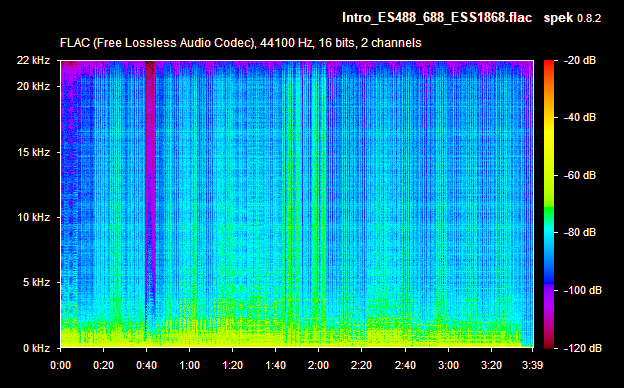Screen dimensions: 624x388
Task: Click the 3:00 time axis marker
Action: (448, 365)
